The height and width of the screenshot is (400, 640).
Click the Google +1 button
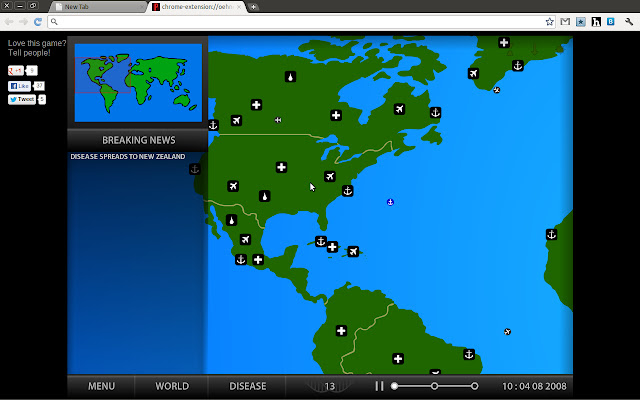pos(16,71)
